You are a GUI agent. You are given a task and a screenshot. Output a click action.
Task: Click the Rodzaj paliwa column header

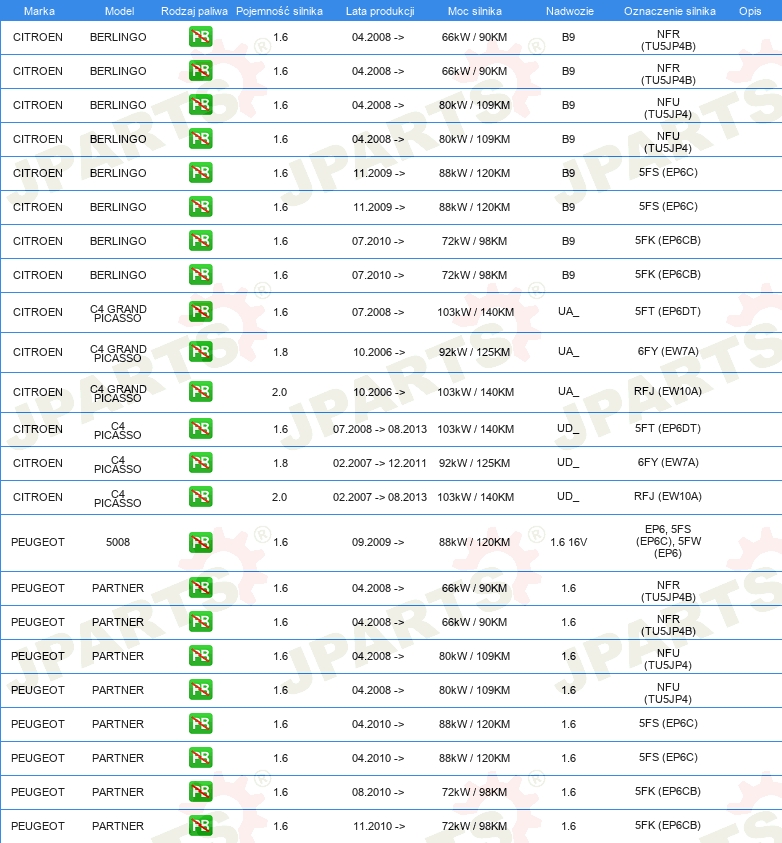[x=194, y=11]
